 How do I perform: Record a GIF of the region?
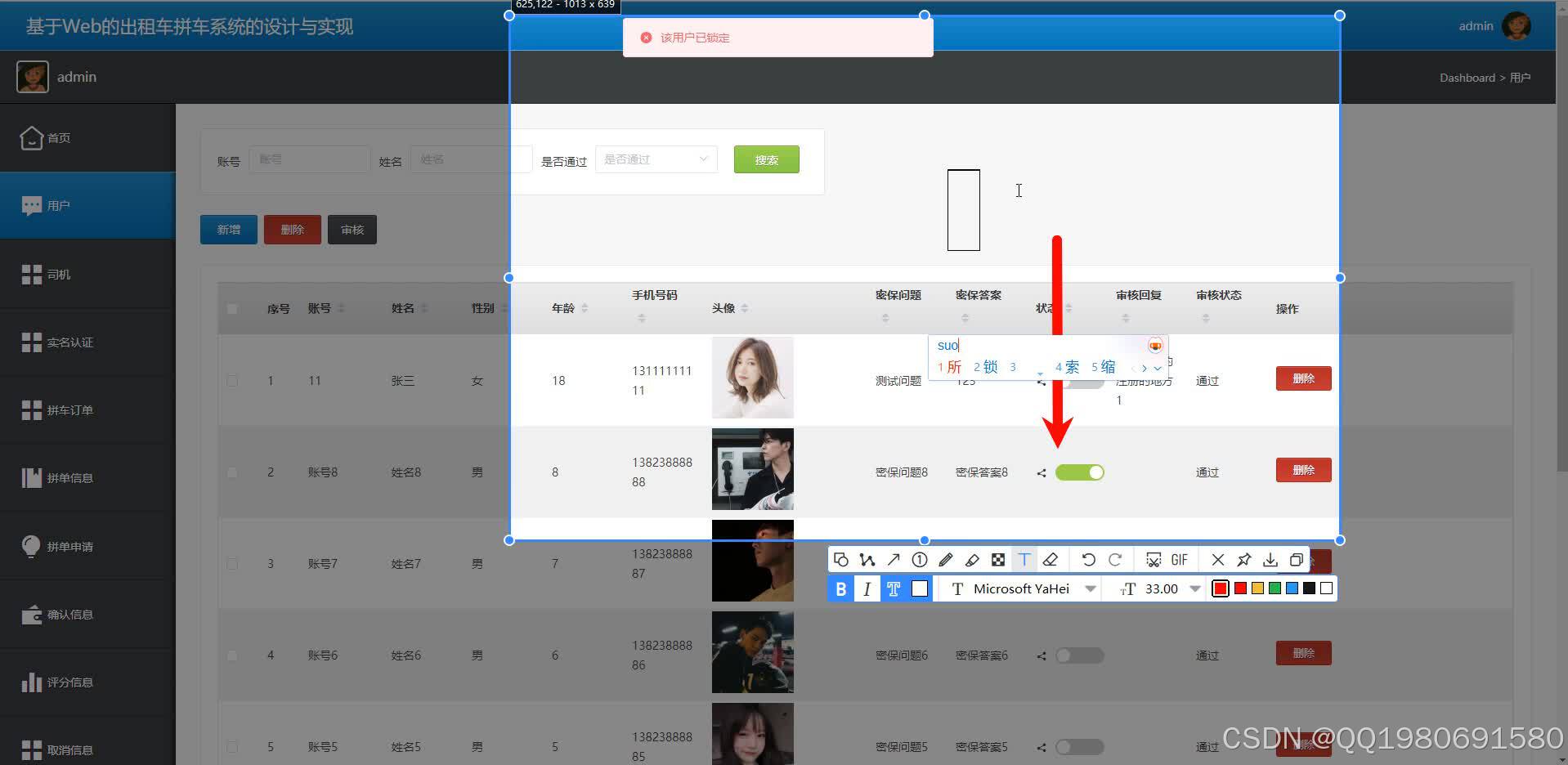(x=1179, y=560)
